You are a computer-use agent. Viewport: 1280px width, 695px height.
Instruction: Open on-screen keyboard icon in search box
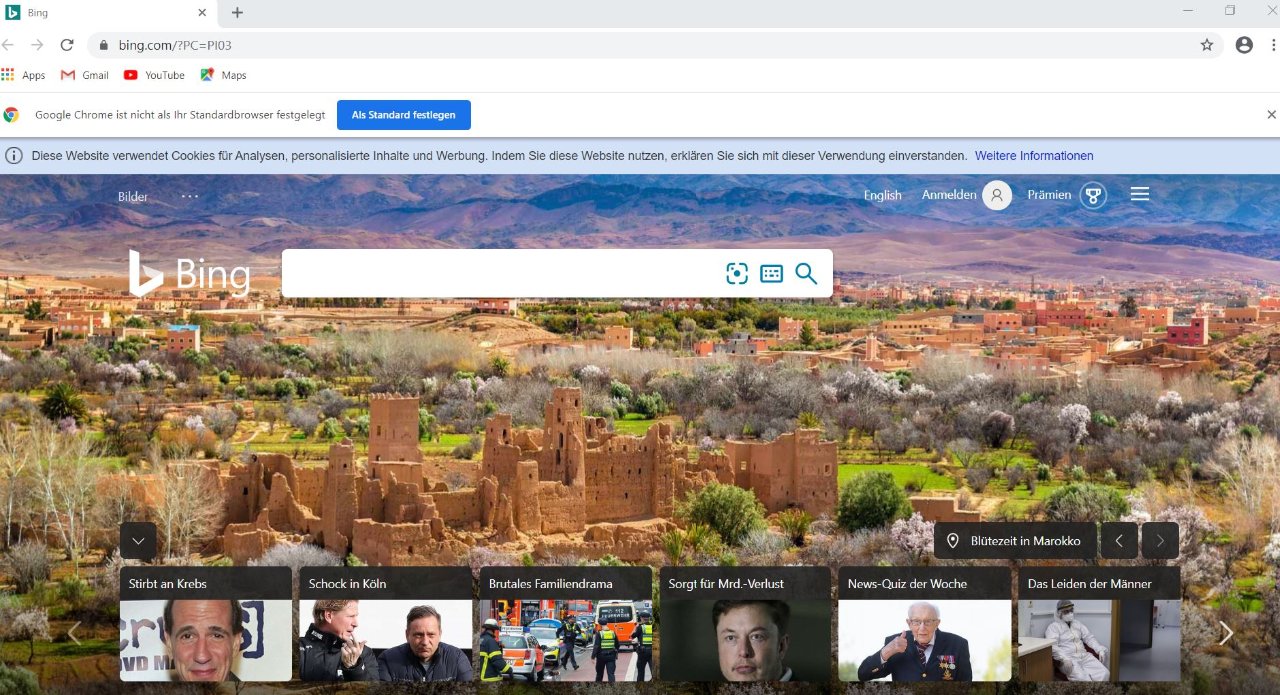(771, 273)
